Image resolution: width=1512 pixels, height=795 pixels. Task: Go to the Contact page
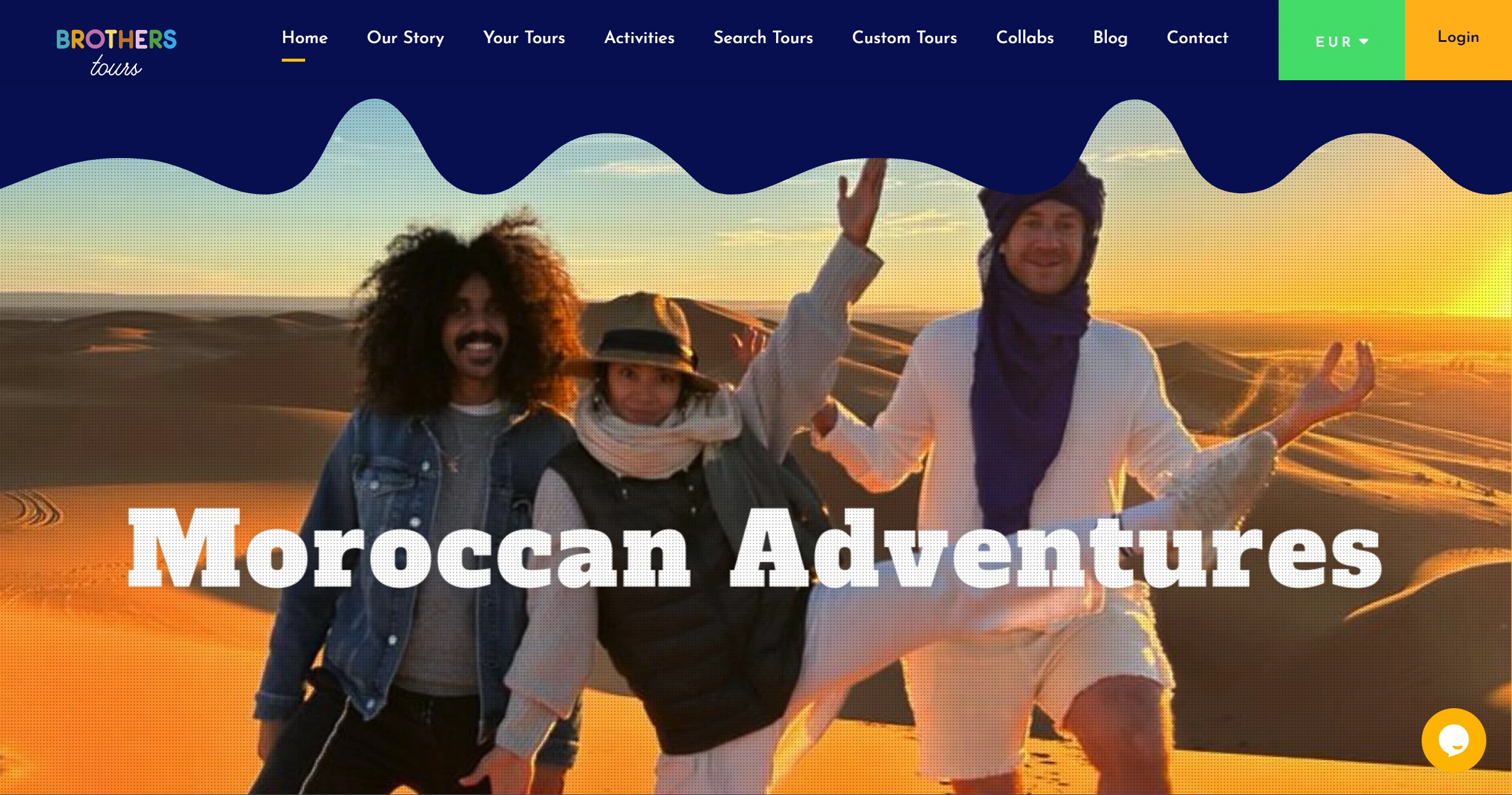[1197, 38]
